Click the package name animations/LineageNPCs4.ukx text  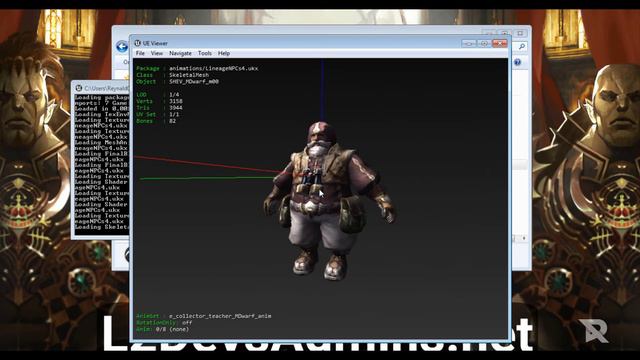(x=213, y=69)
